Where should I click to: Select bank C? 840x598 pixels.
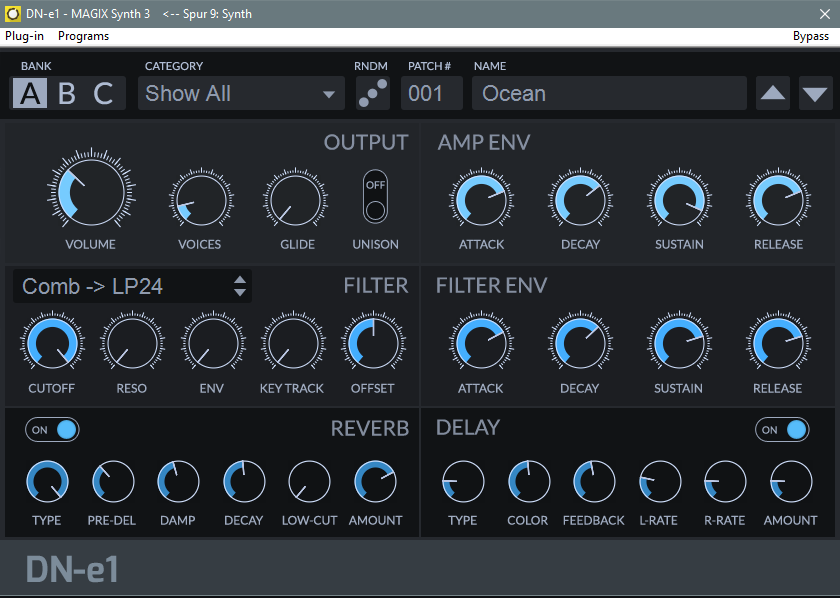(103, 93)
